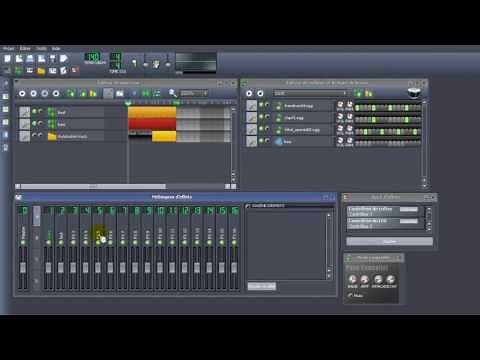
Task: Click the green playhead marker on the timeline
Action: pos(128,103)
